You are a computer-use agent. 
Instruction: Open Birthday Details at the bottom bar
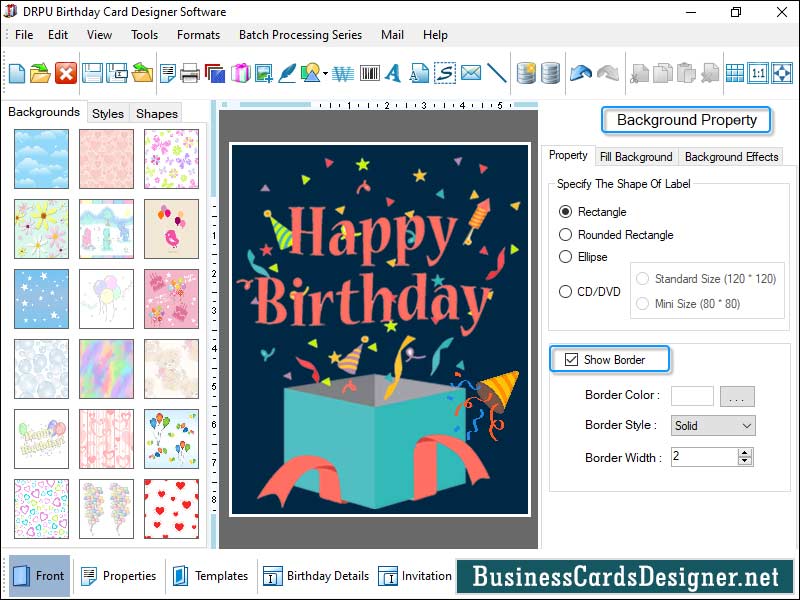coord(327,576)
